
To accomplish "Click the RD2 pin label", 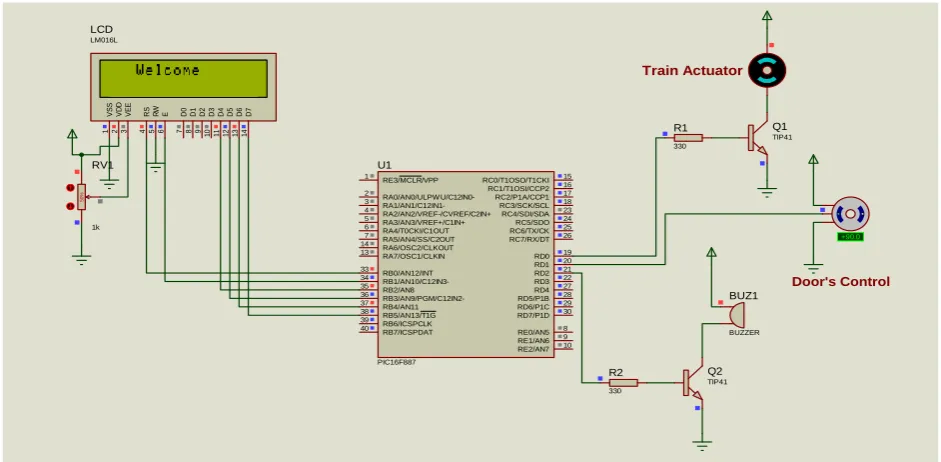I will (x=541, y=273).
